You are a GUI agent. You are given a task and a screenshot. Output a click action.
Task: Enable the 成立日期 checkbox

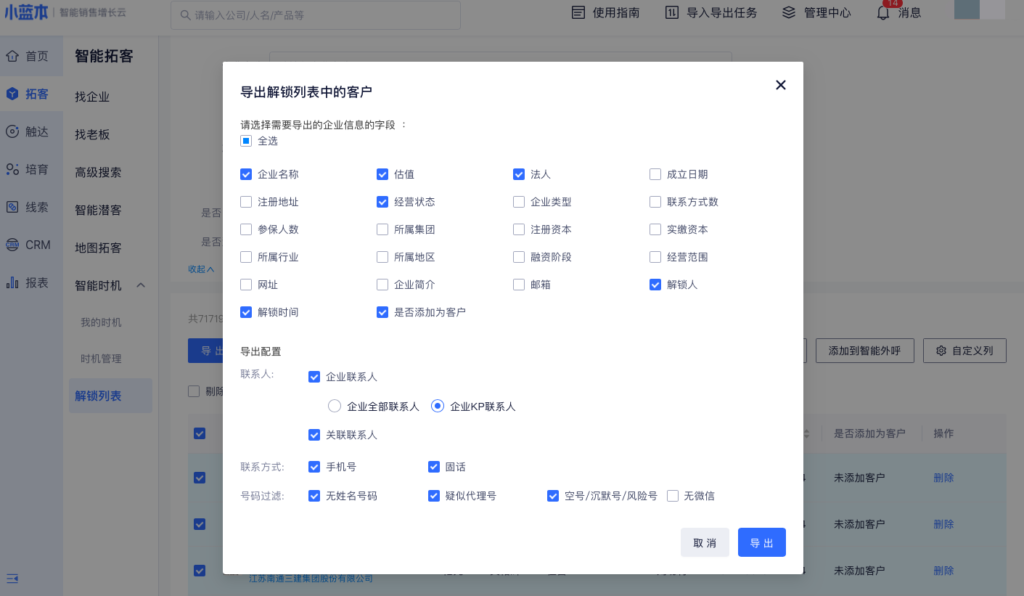pos(655,174)
